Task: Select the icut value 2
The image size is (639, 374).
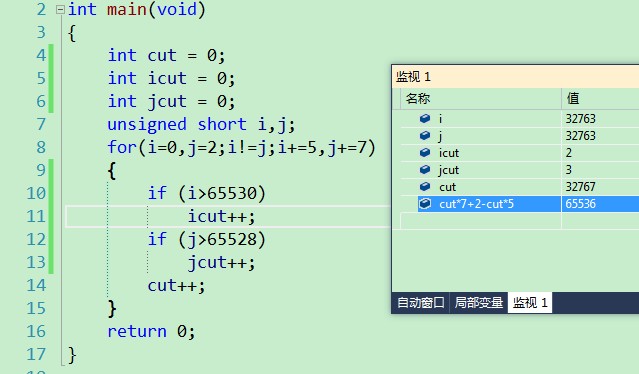Action: 568,152
